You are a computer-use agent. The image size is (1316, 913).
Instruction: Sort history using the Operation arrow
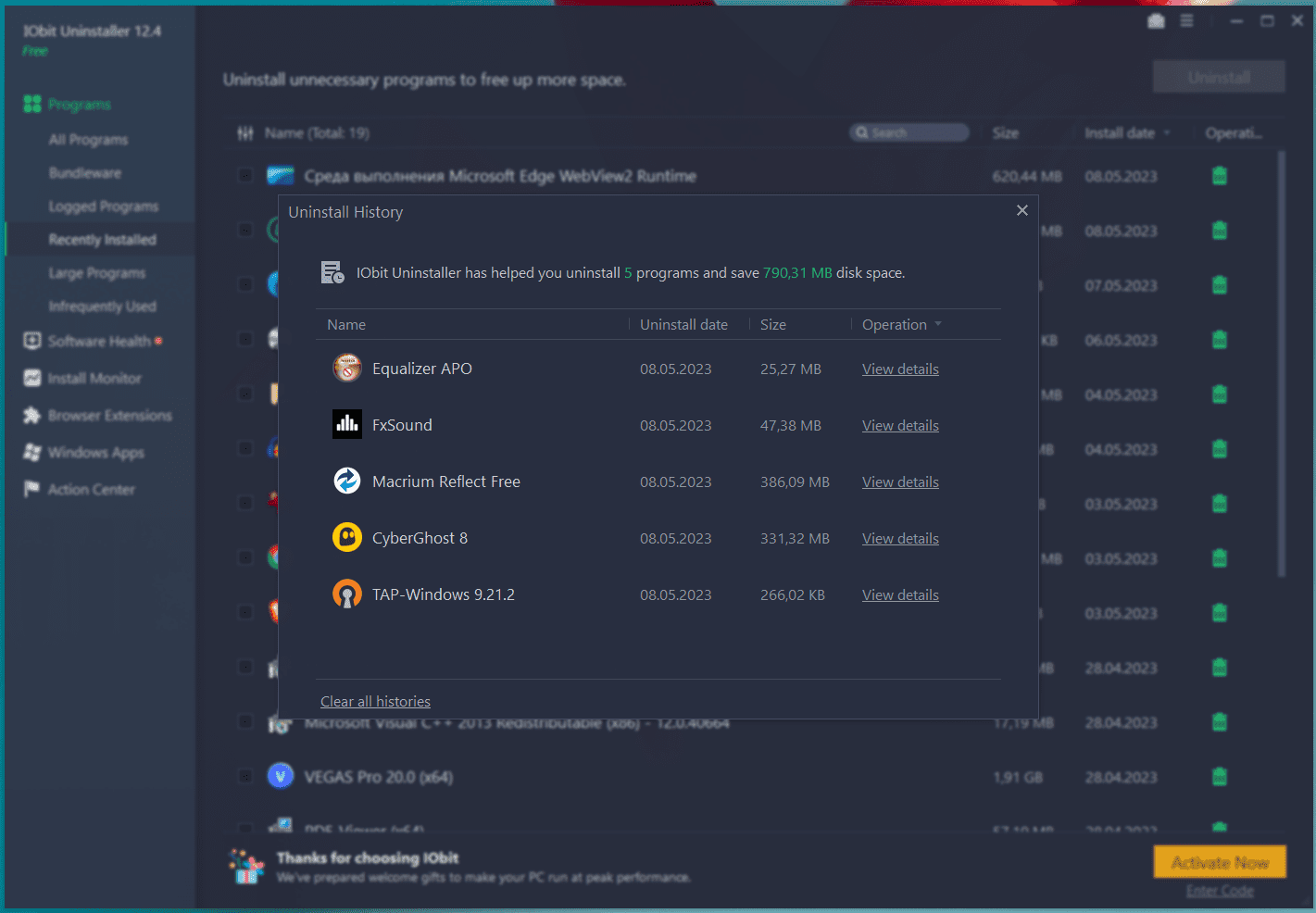click(938, 324)
